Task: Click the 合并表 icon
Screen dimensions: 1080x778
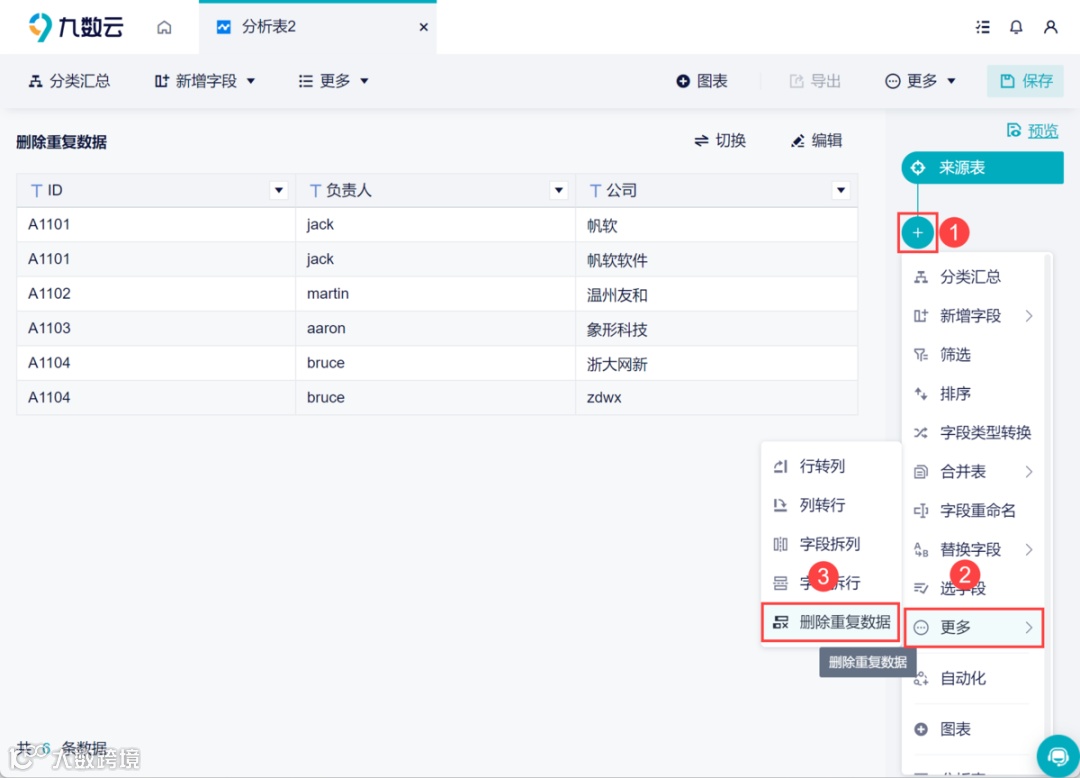Action: click(921, 472)
